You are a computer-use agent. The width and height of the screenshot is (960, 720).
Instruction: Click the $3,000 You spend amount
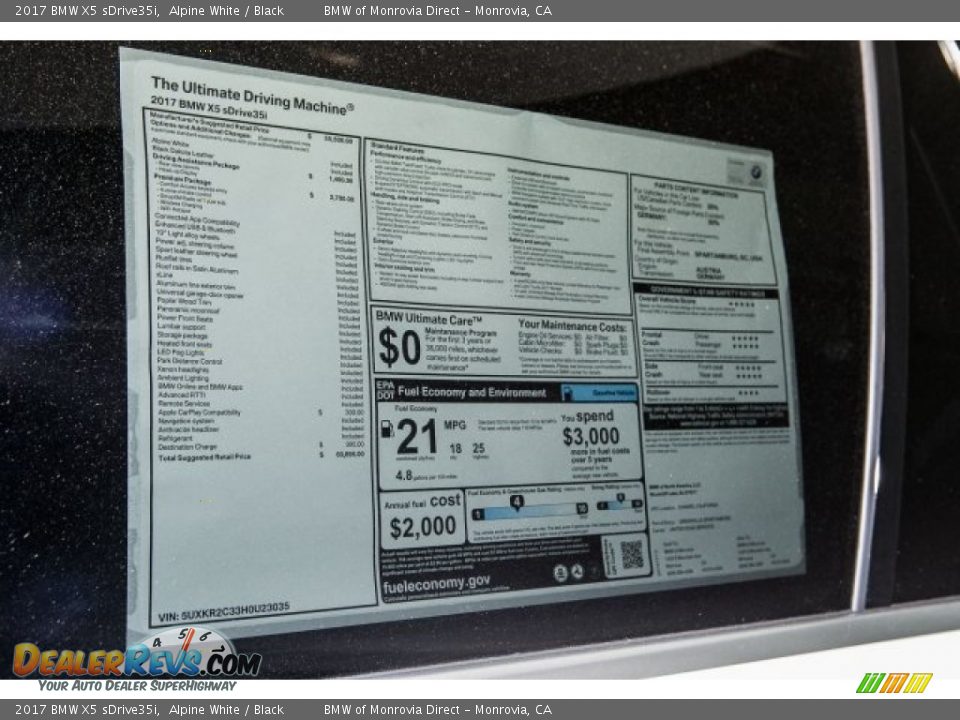[591, 436]
